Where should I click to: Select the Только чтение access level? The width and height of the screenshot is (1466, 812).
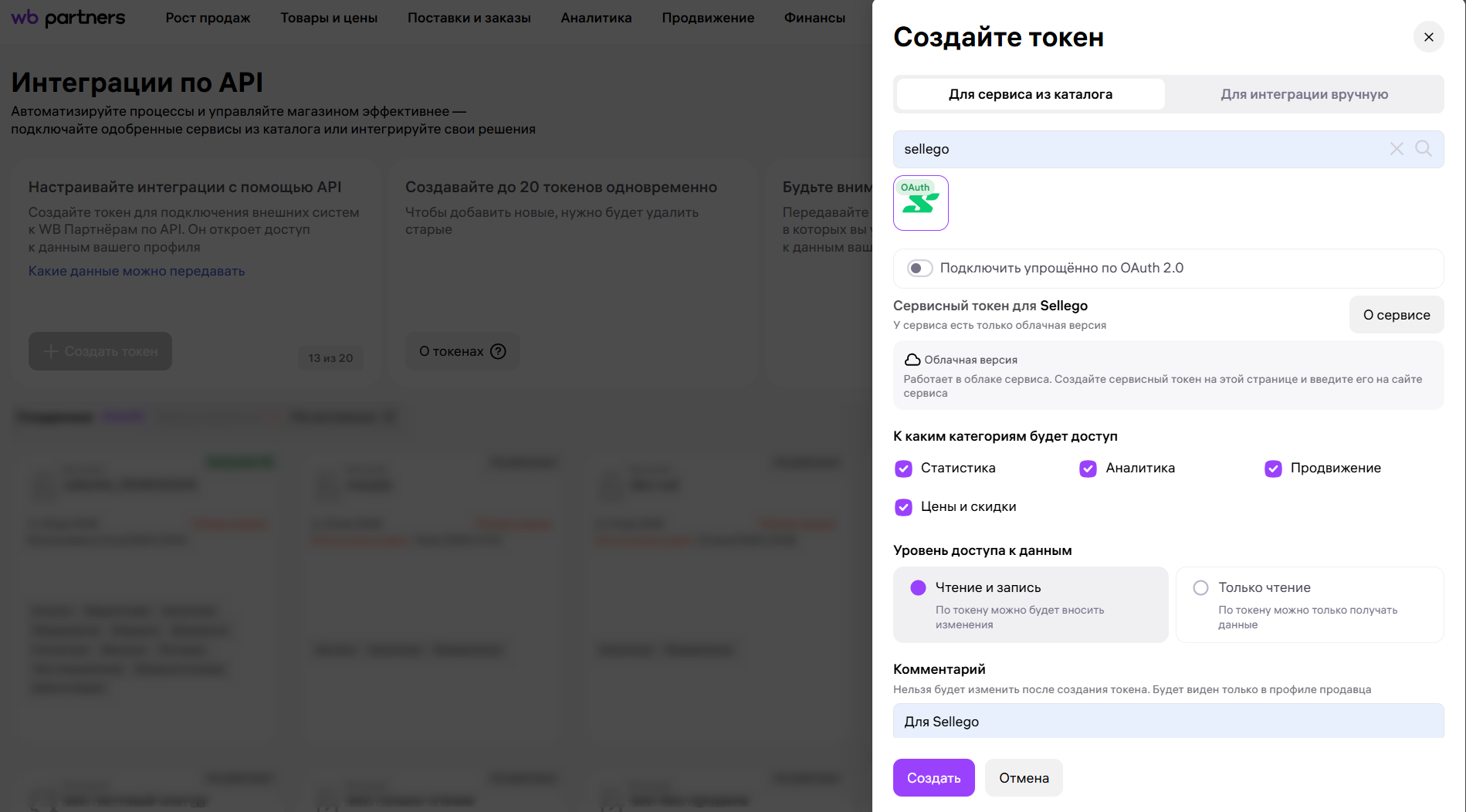(1200, 588)
